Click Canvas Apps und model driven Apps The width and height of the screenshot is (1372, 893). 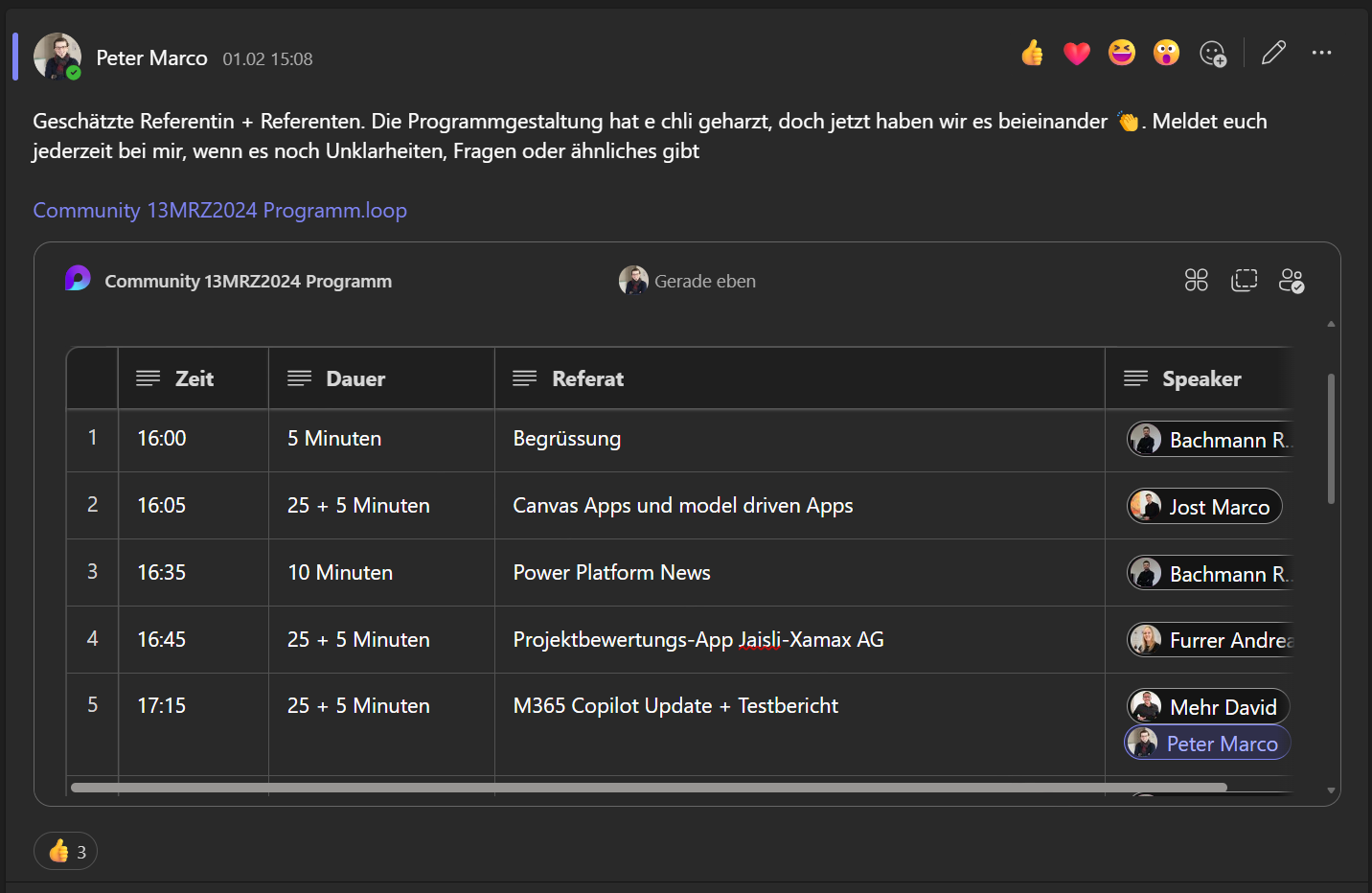800,505
